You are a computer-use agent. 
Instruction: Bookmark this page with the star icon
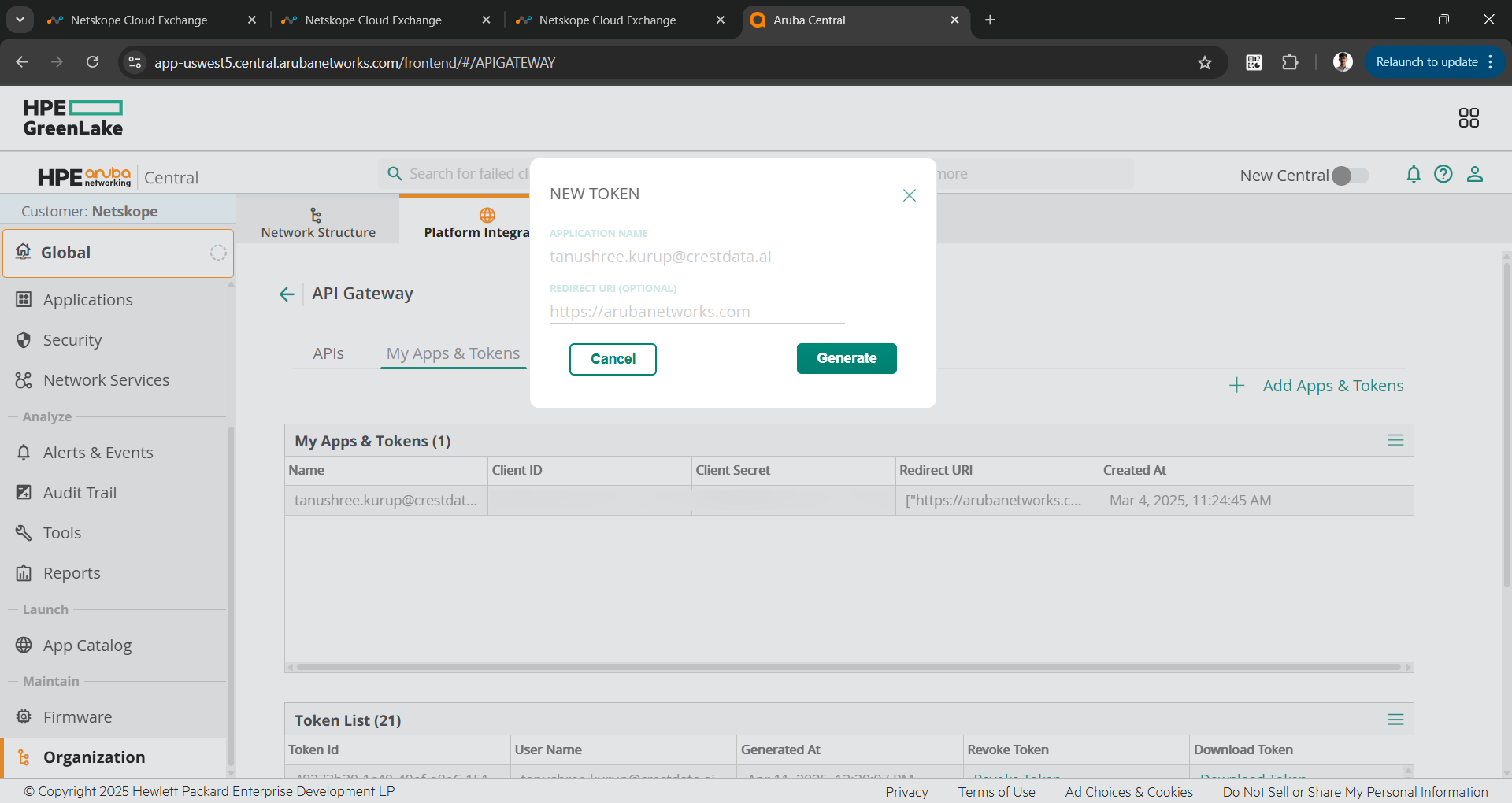(x=1204, y=62)
